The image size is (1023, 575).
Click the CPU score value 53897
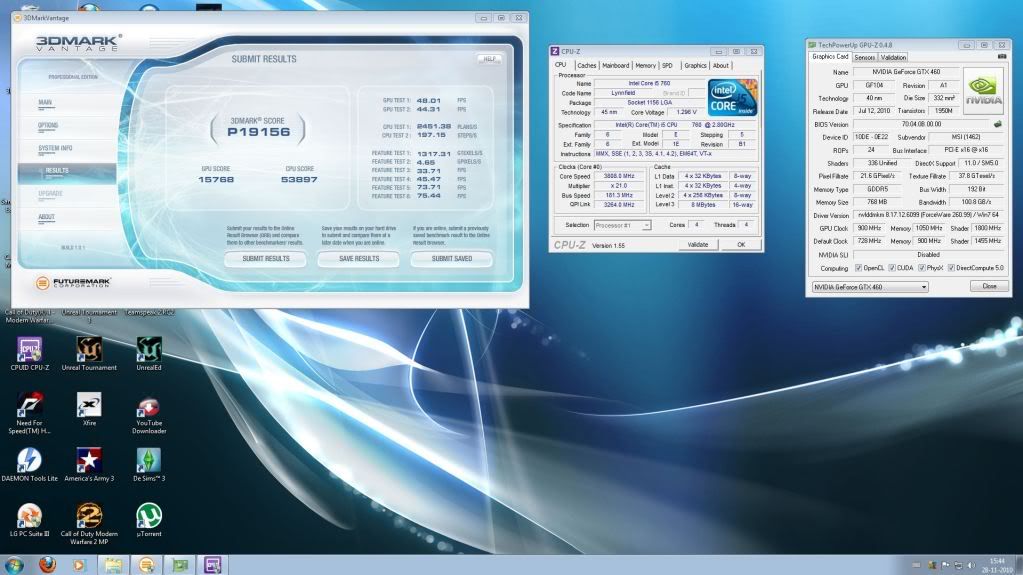click(x=299, y=179)
